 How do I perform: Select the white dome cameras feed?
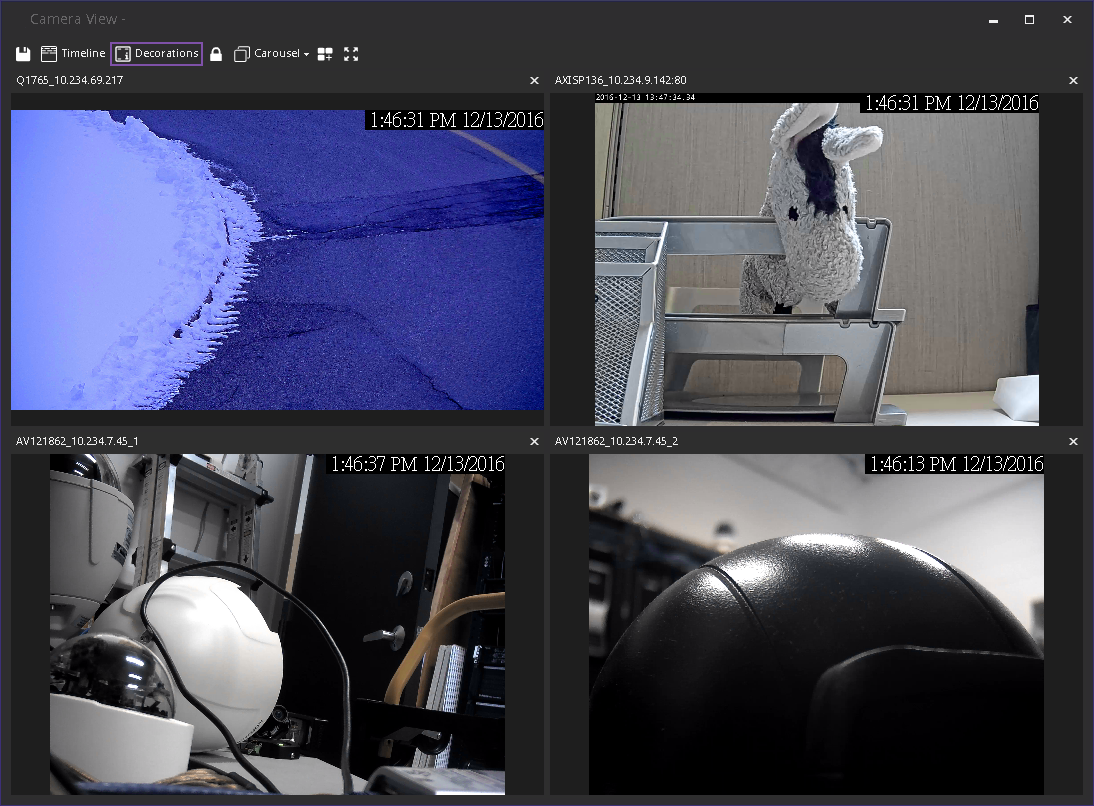pos(277,624)
